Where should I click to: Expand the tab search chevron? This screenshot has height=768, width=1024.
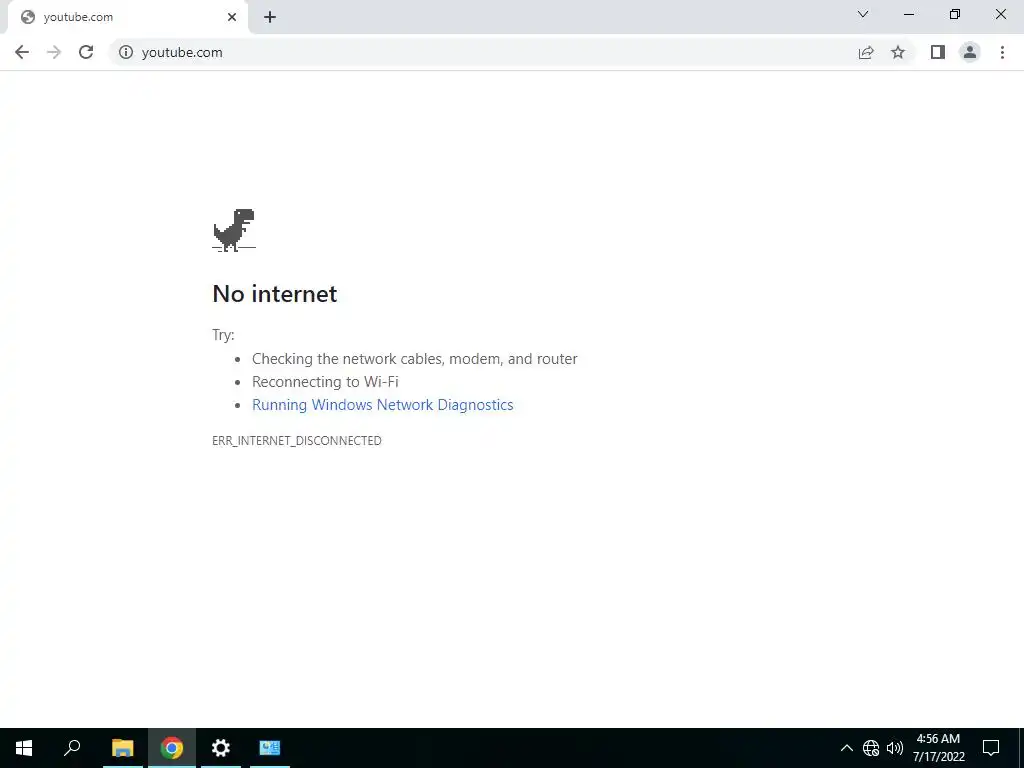(863, 14)
